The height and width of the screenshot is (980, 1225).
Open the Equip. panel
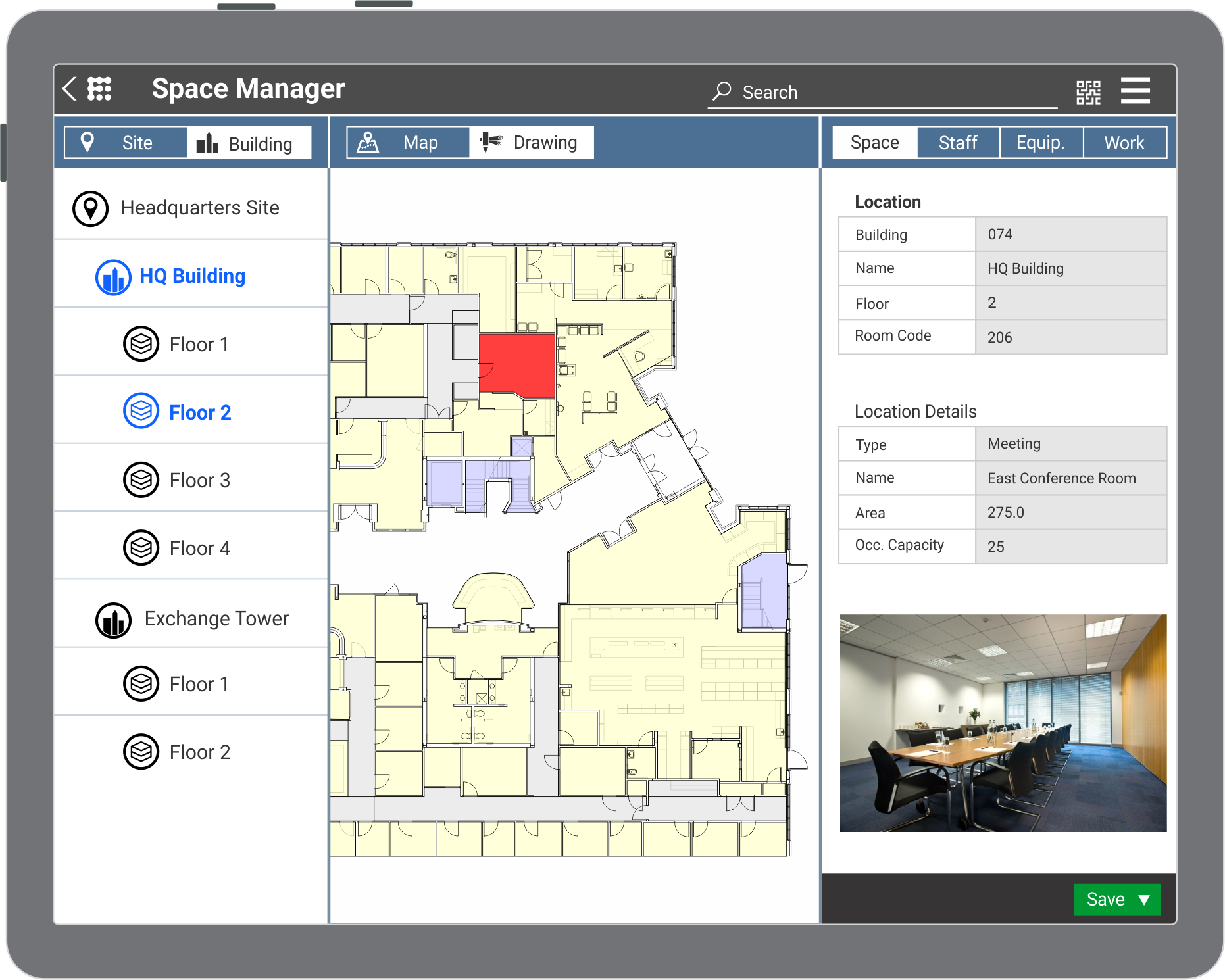pos(1041,142)
